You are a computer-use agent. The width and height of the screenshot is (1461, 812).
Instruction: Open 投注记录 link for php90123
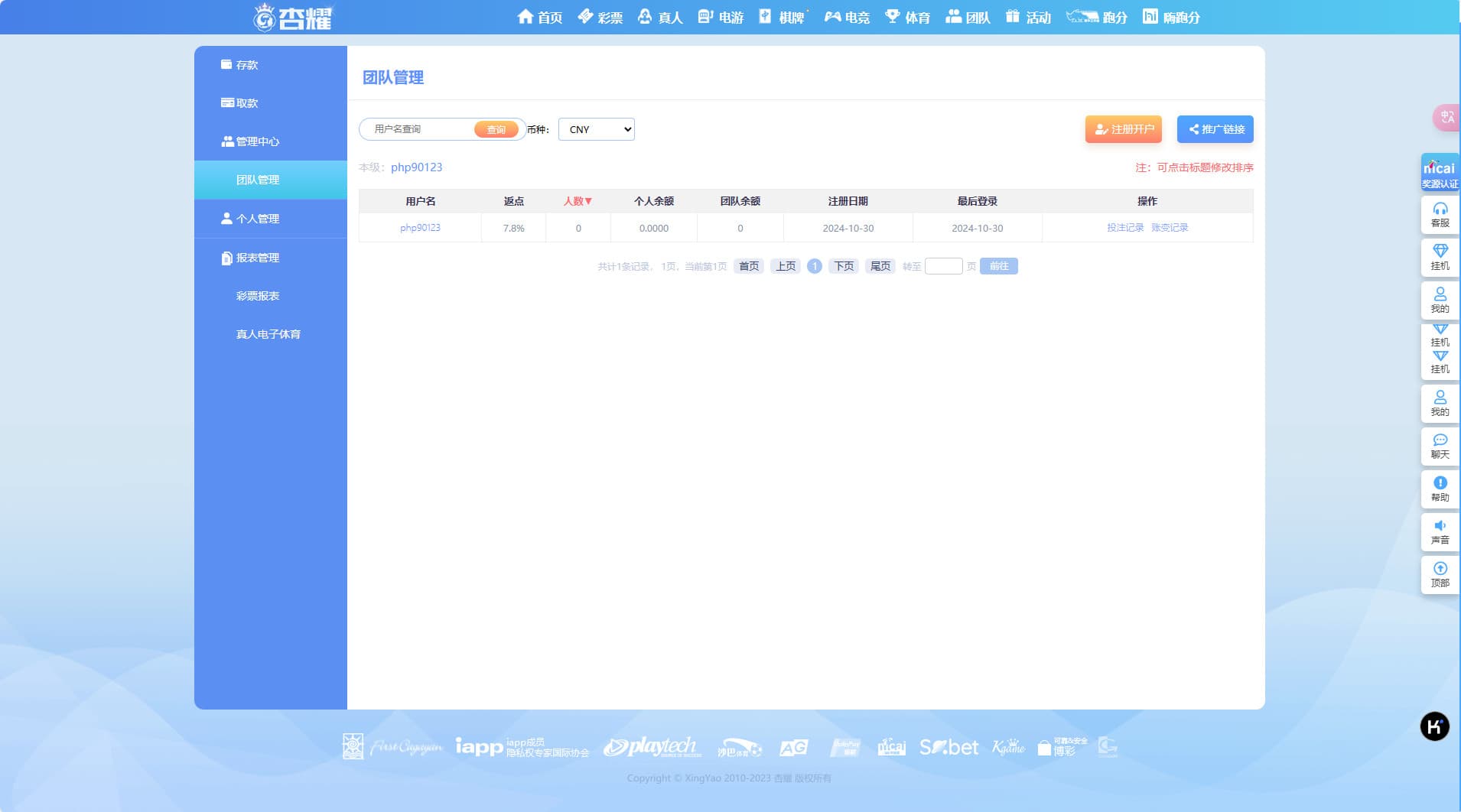1124,228
